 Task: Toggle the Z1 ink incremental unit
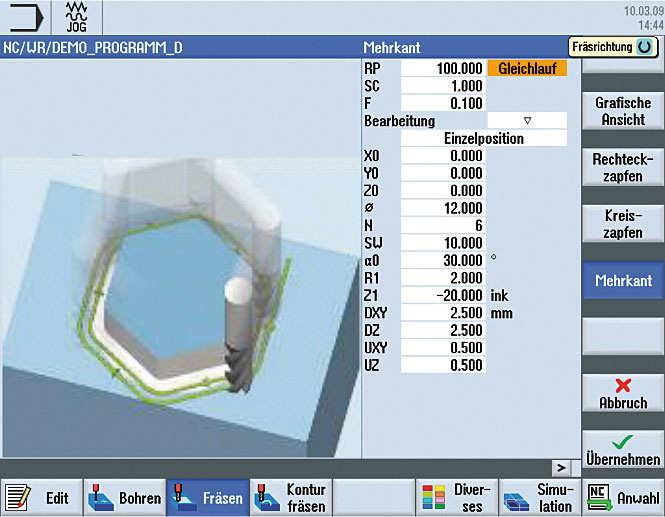point(500,296)
